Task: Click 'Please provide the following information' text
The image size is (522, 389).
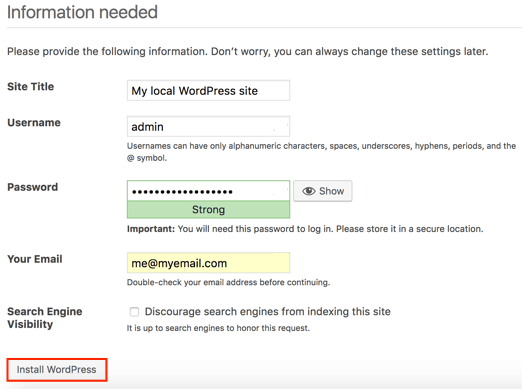Action: [248, 52]
